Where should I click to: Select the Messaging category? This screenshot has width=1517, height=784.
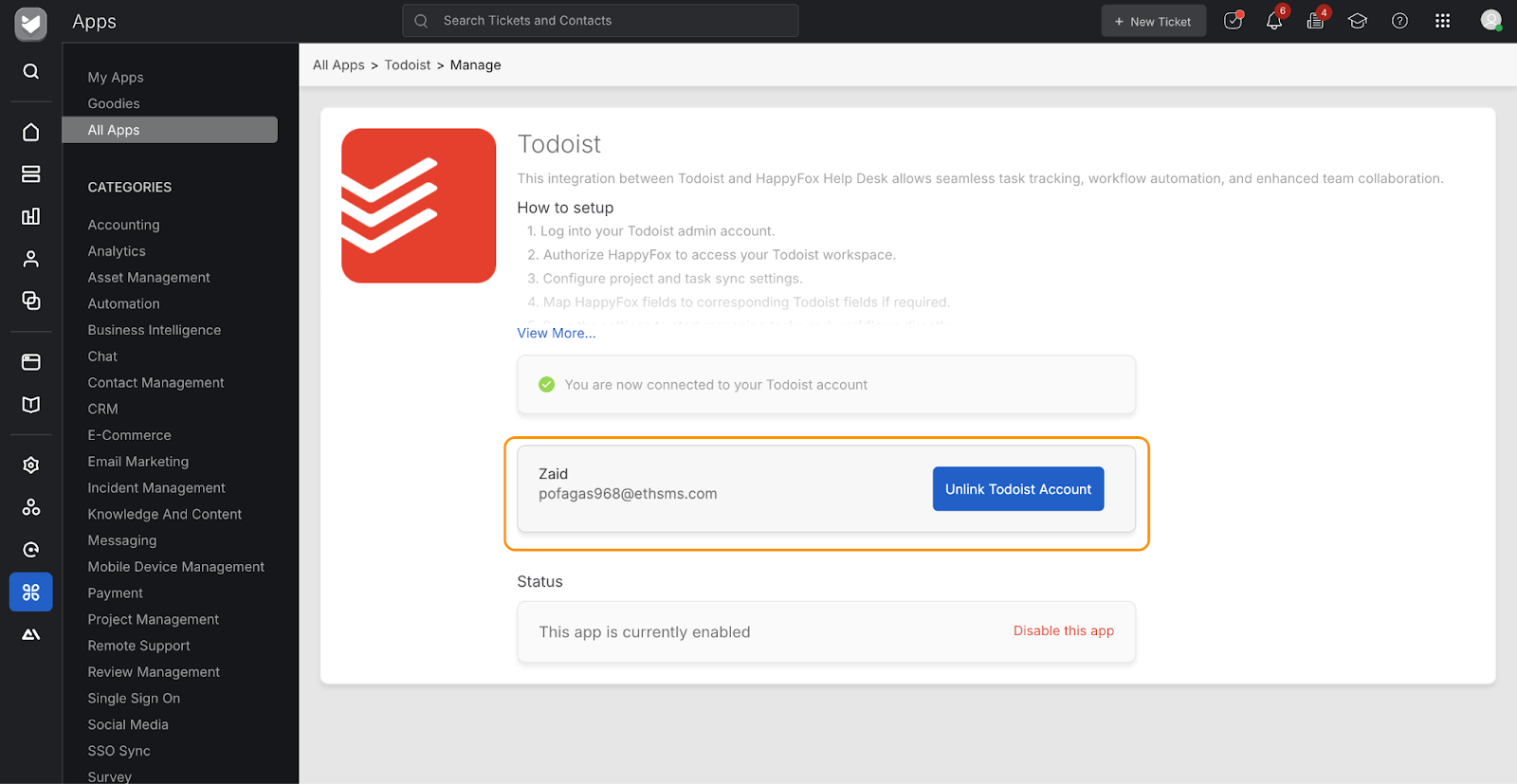(122, 541)
